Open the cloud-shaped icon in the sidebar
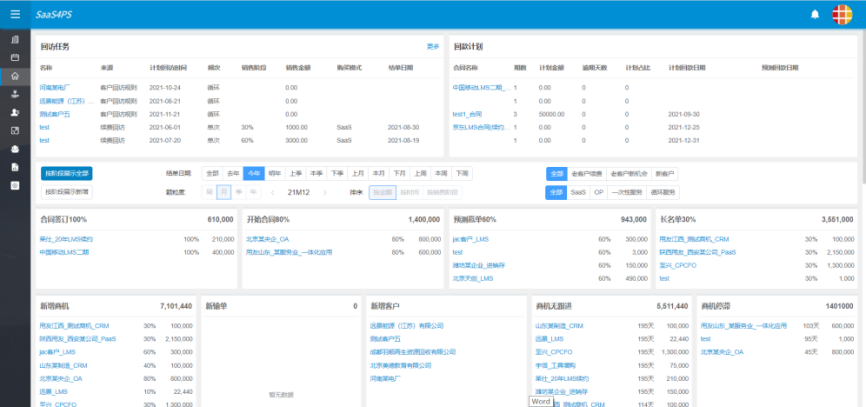This screenshot has width=866, height=407. click(15, 149)
